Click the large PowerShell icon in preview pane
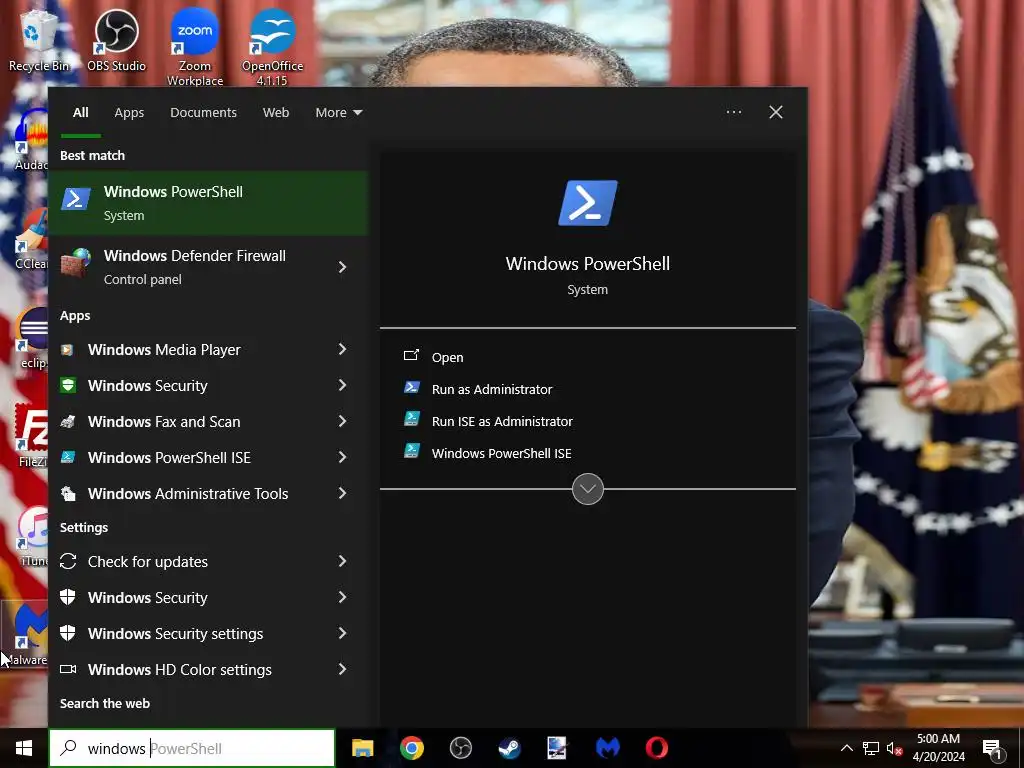 pyautogui.click(x=588, y=203)
